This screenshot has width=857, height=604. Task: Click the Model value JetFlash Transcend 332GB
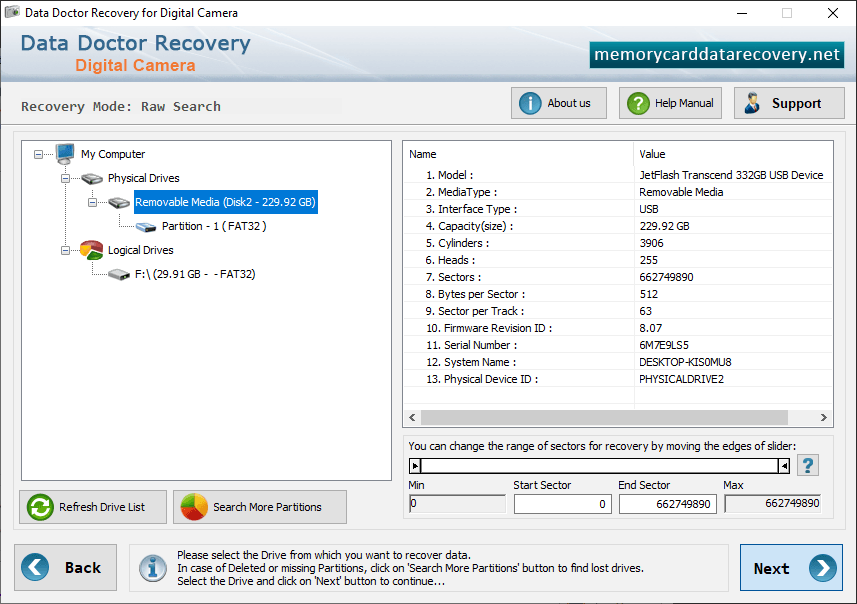pos(731,175)
